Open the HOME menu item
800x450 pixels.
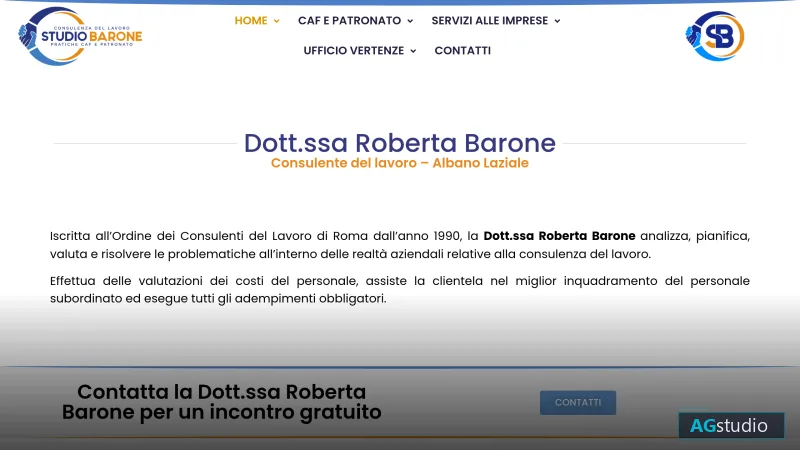click(251, 21)
